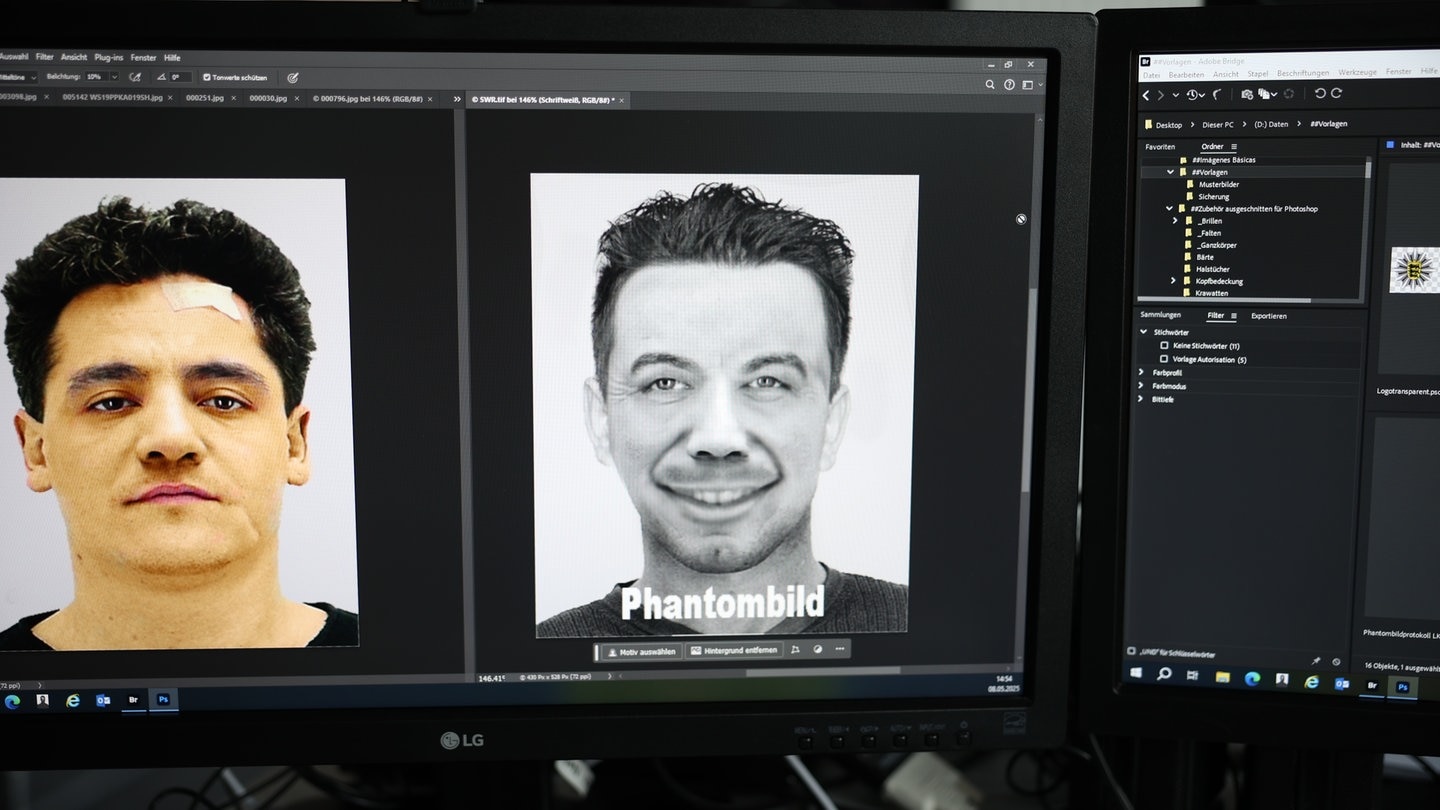Image resolution: width=1440 pixels, height=810 pixels.
Task: Open Outlook from left taskbar
Action: point(103,701)
